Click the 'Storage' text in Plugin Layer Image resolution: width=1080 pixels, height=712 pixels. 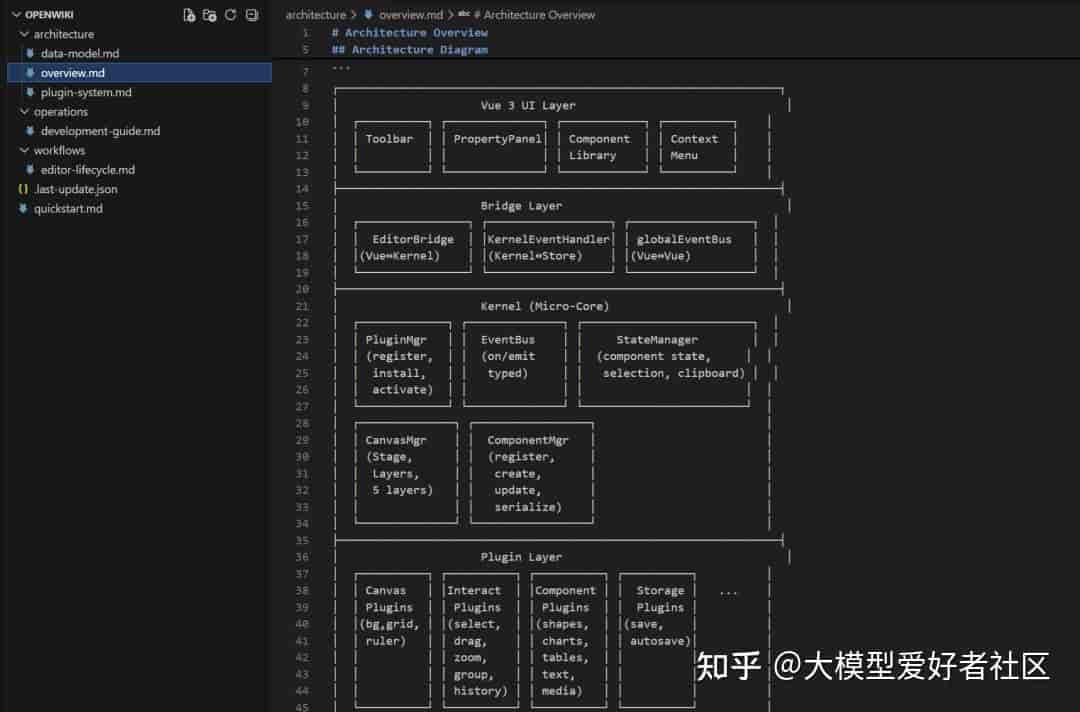(x=660, y=590)
